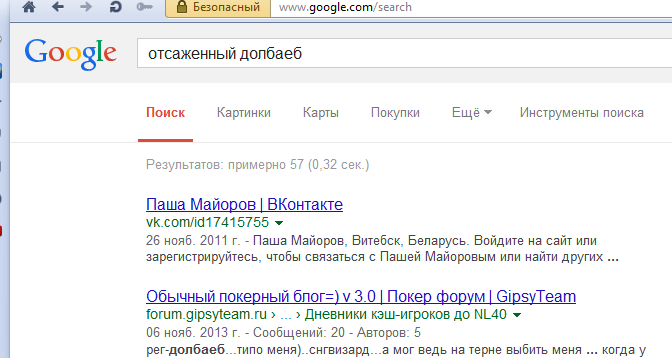Image resolution: width=672 pixels, height=364 pixels.
Task: Reload the page using the refresh icon
Action: [x=115, y=7]
